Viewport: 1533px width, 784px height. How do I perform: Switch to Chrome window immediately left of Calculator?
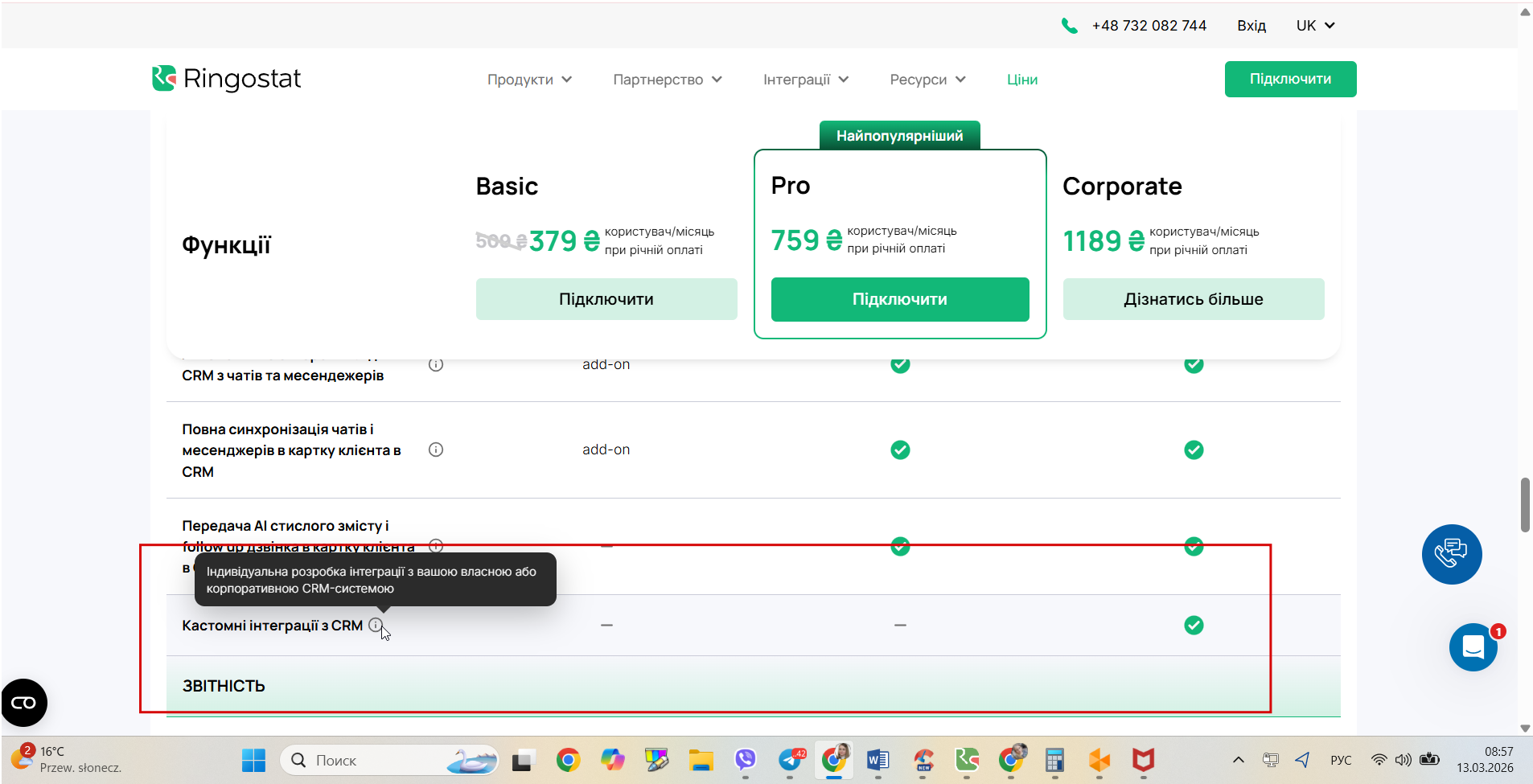1012,760
